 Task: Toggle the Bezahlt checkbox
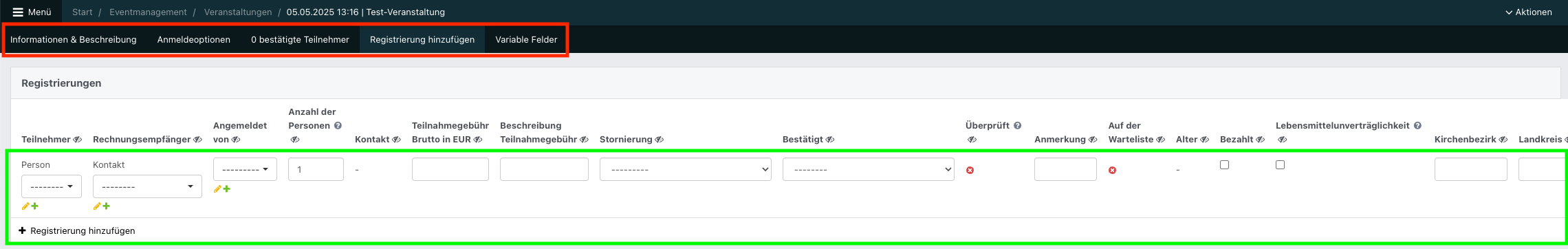coord(1224,164)
